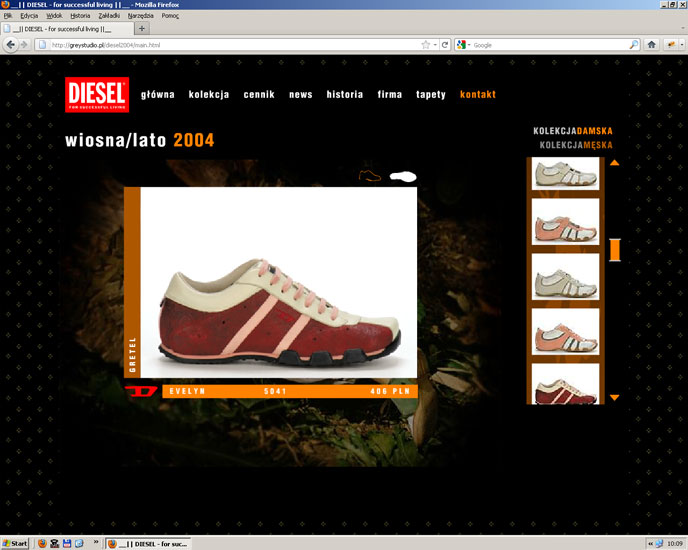The height and width of the screenshot is (550, 688).
Task: Click the floppy disk Quick Launch icon
Action: [x=67, y=543]
